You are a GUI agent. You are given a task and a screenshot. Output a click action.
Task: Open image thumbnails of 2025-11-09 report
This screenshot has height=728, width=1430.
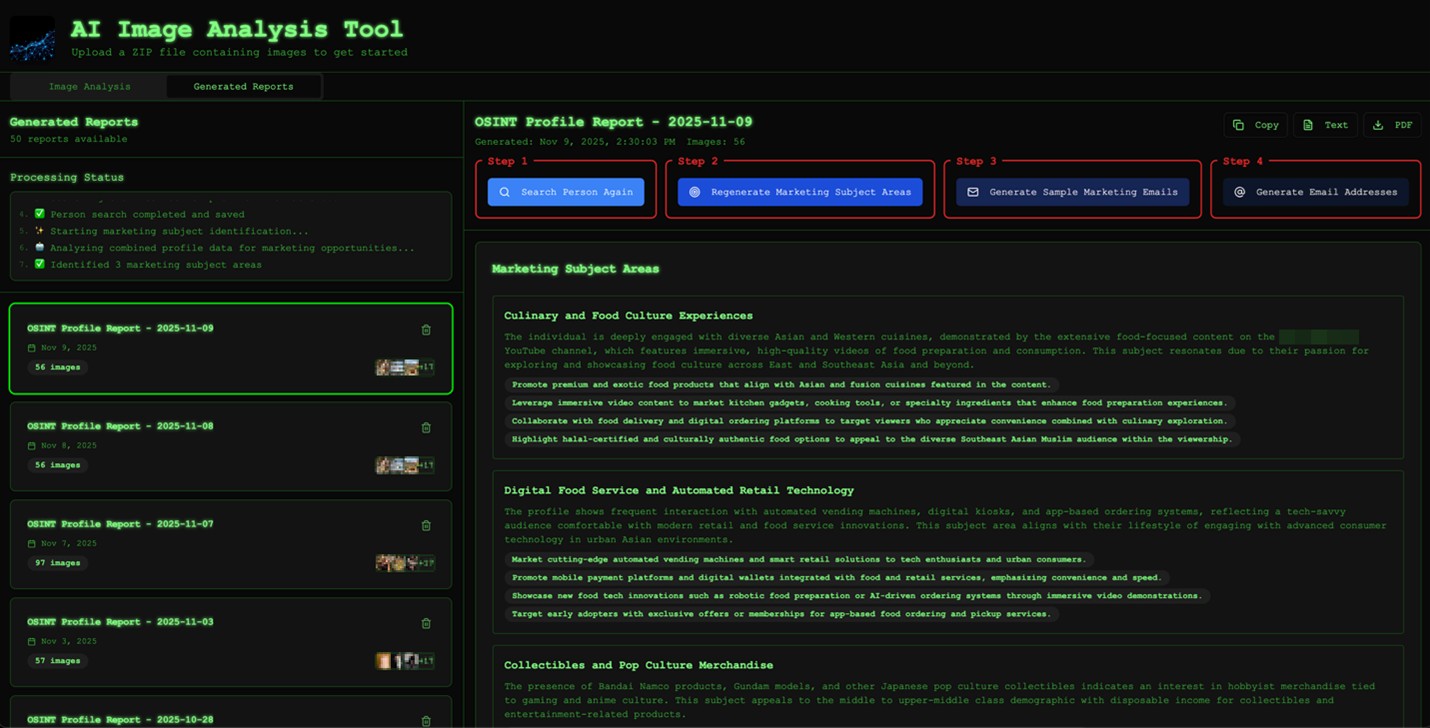tap(404, 367)
